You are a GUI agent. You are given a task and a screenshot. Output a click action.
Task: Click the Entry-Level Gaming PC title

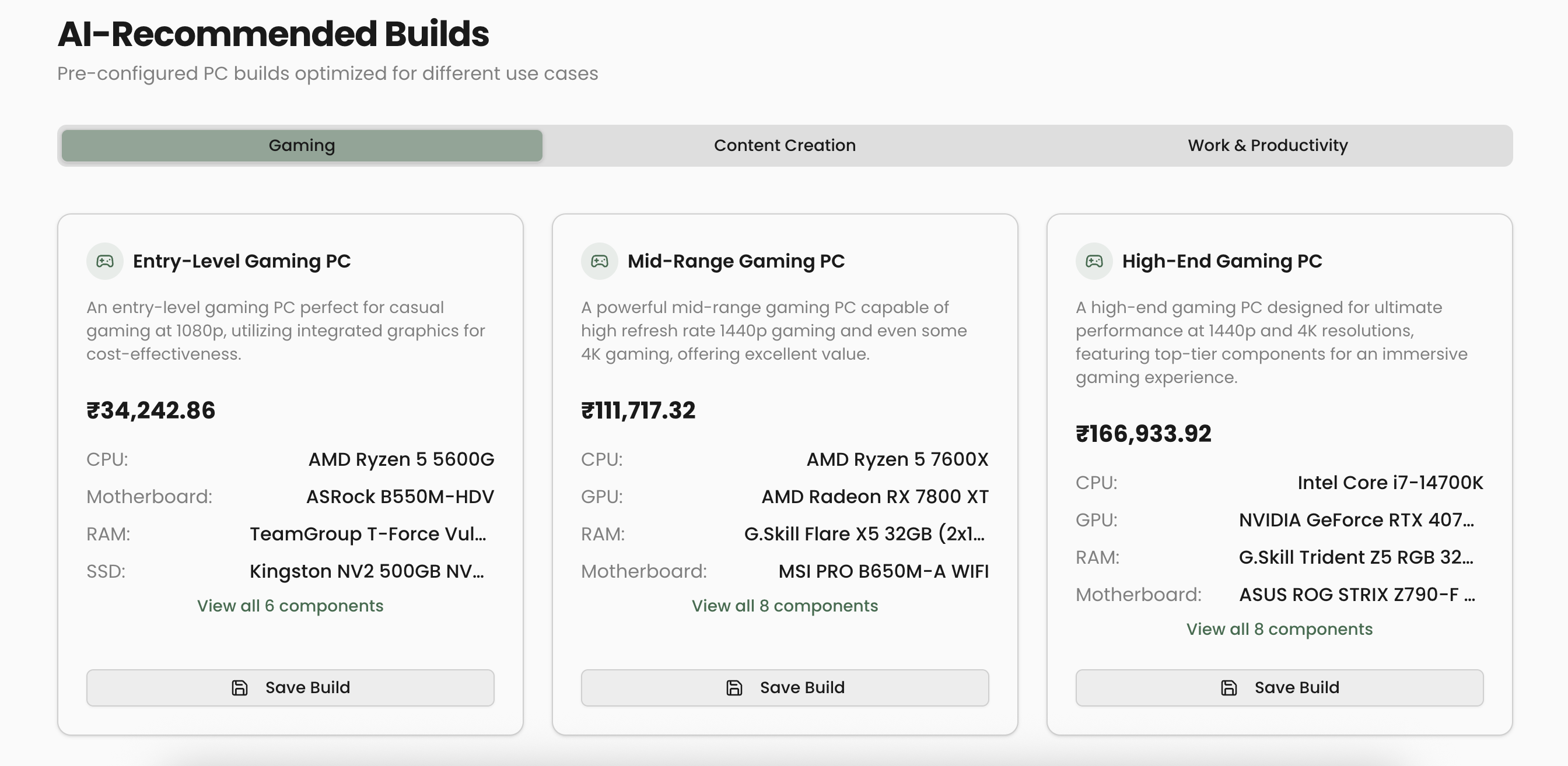pyautogui.click(x=242, y=261)
